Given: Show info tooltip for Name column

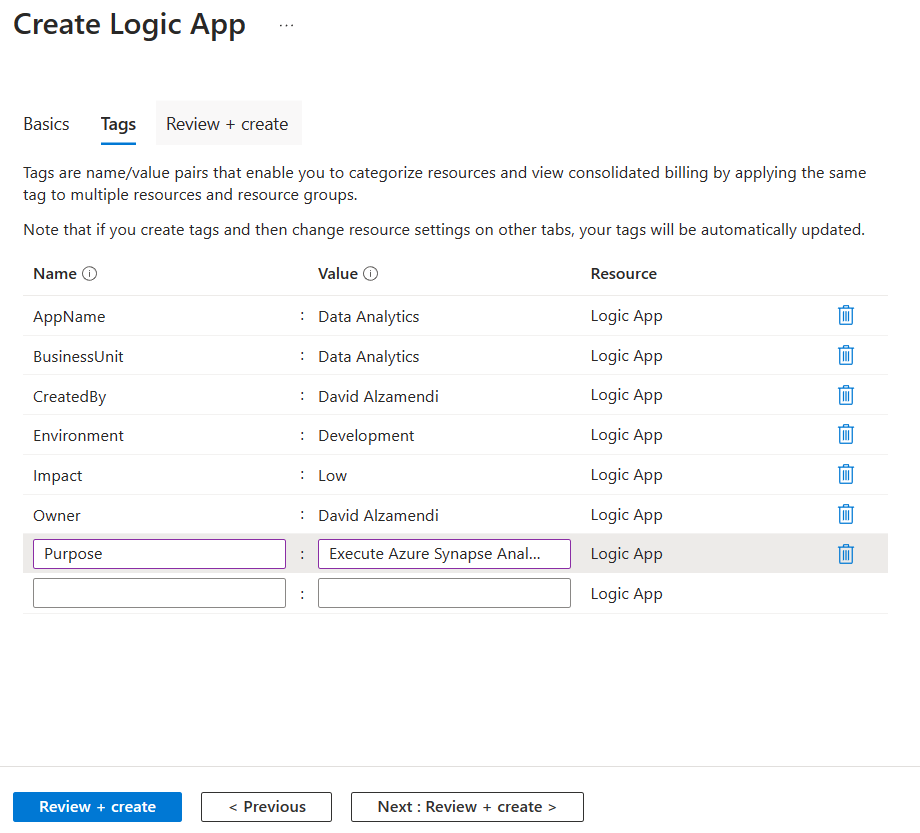Looking at the screenshot, I should [89, 273].
